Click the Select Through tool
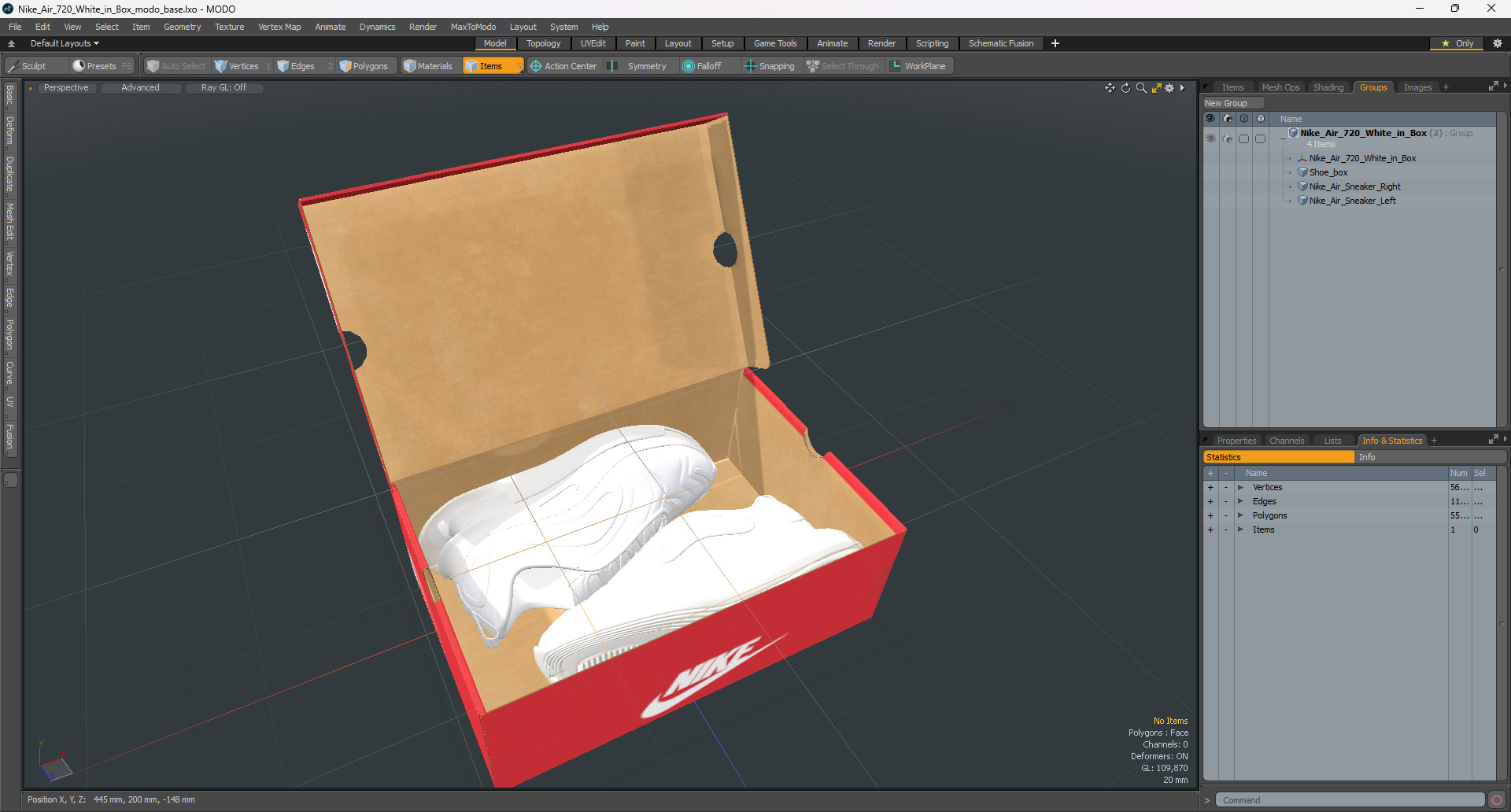Viewport: 1511px width, 812px height. pos(843,66)
